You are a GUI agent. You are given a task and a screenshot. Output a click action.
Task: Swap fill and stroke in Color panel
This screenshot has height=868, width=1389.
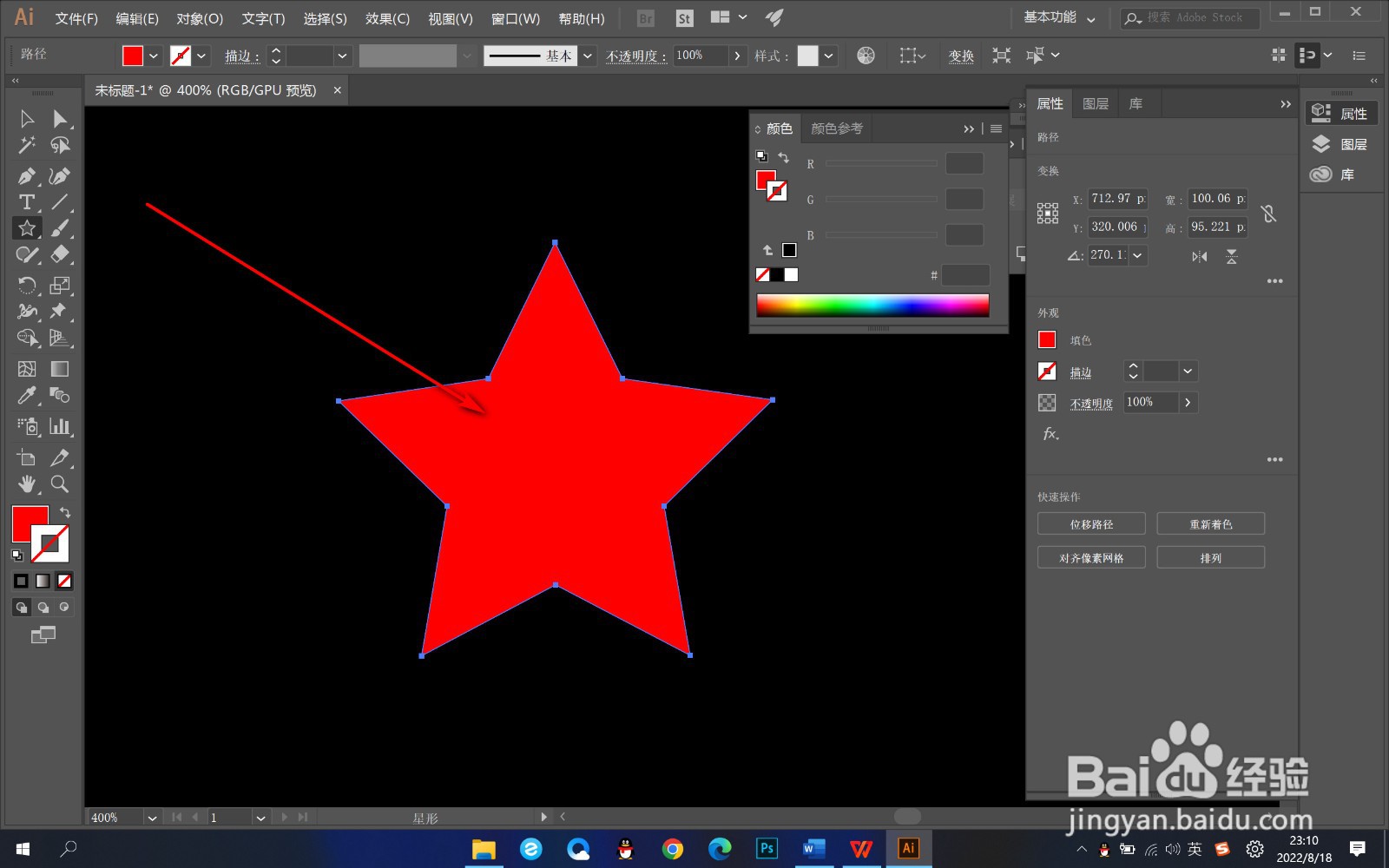pos(783,157)
